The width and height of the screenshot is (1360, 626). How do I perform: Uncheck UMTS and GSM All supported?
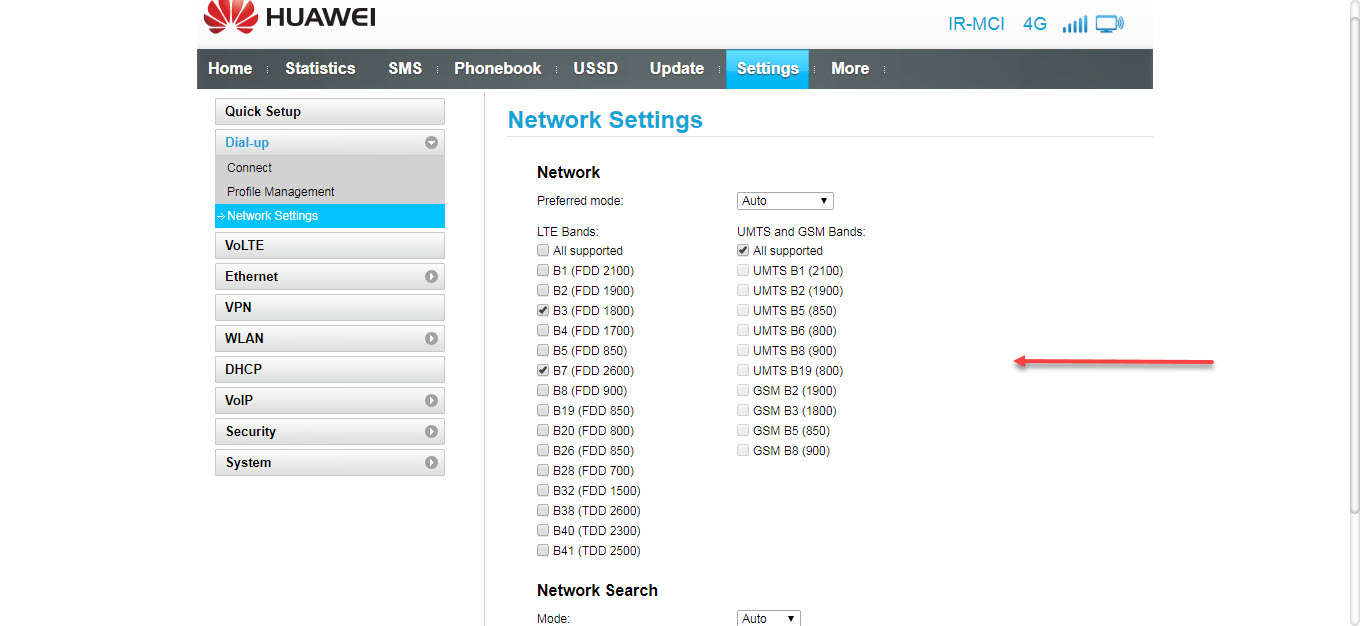[743, 251]
